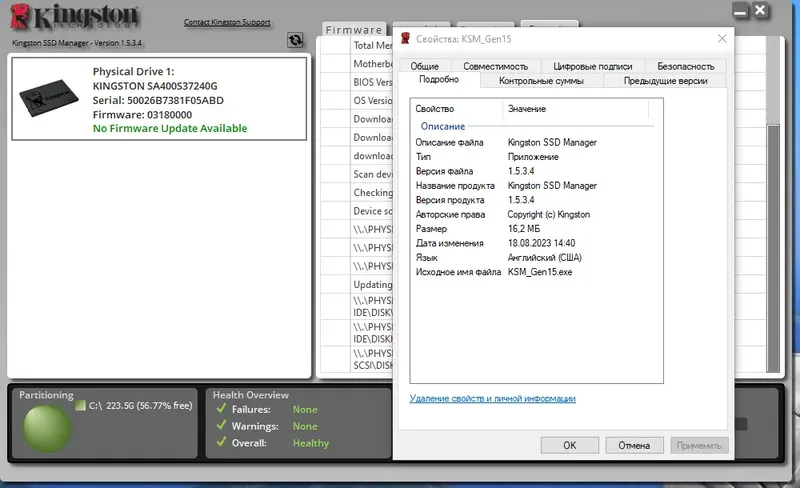Screen dimensions: 800x488
Task: Close the Kingston SSD Manager window
Action: pos(760,10)
